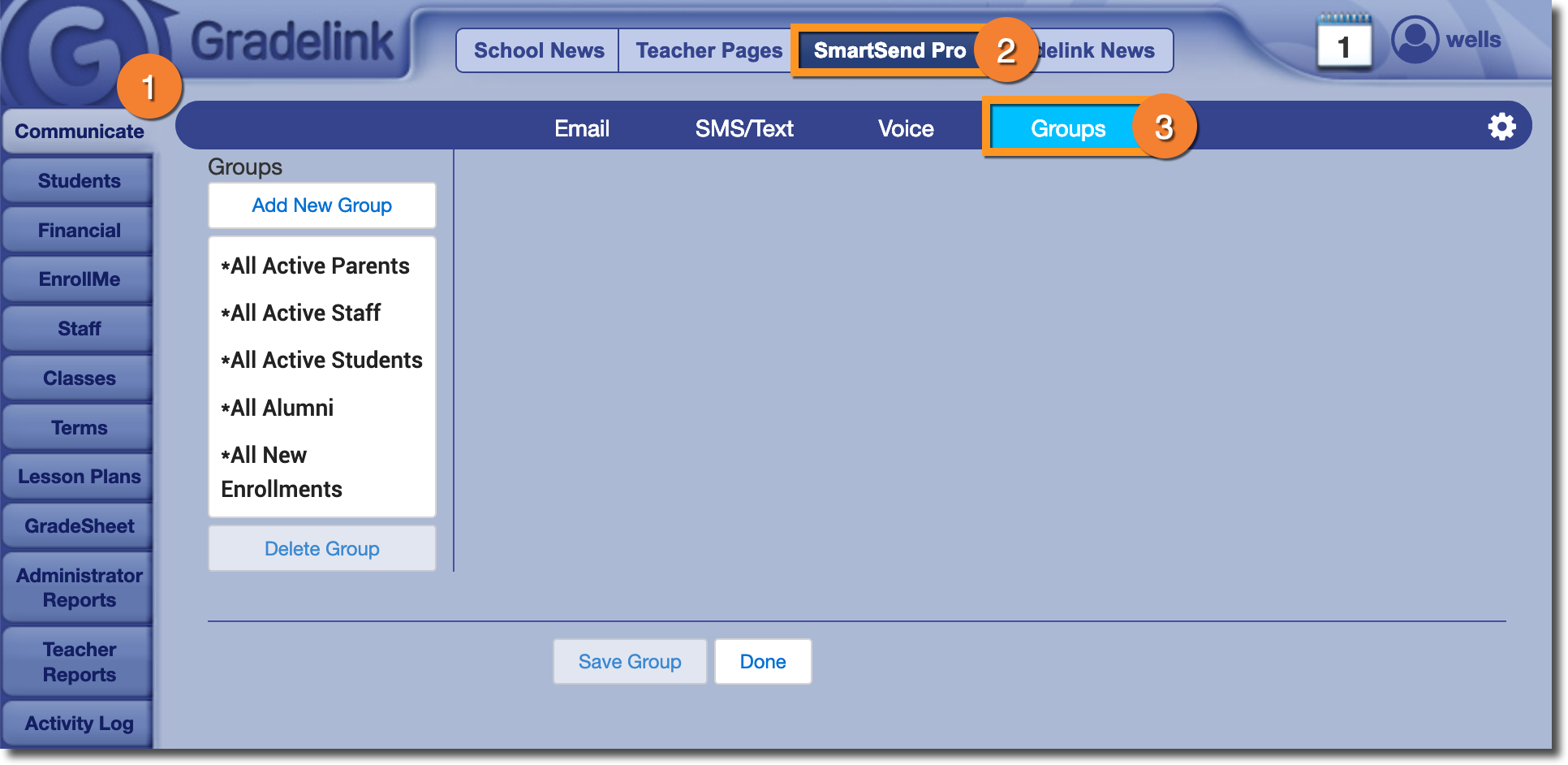The image size is (1568, 765).
Task: Open the wells user profile icon
Action: [x=1415, y=40]
